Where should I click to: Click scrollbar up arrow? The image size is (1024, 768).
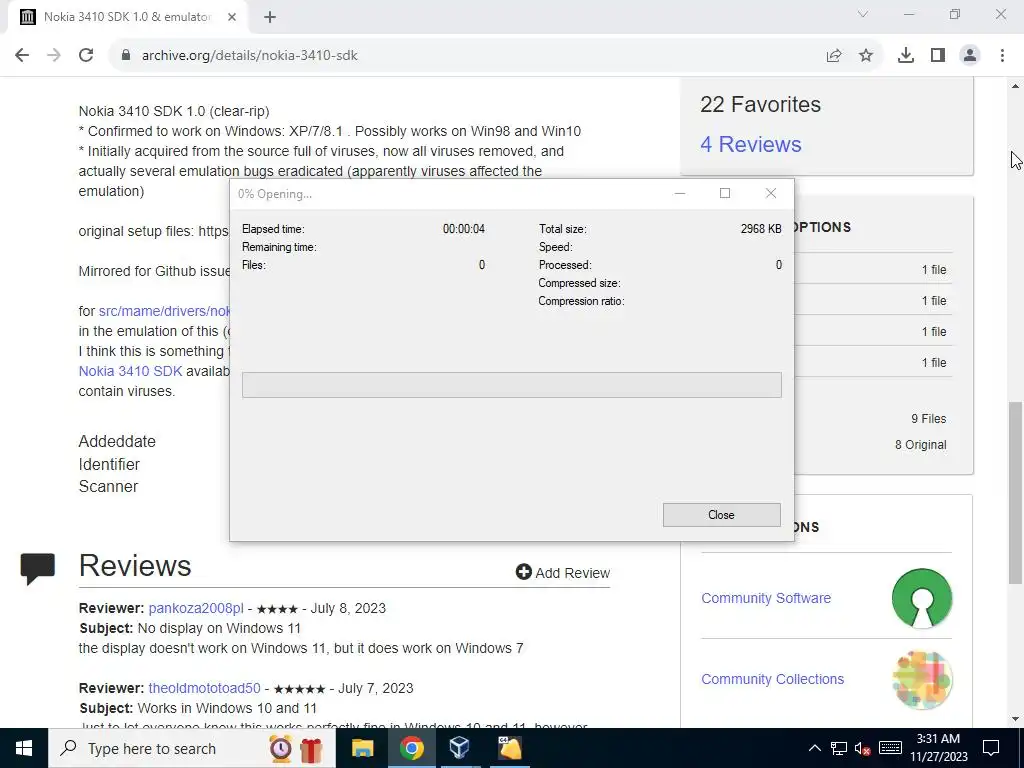(1015, 86)
